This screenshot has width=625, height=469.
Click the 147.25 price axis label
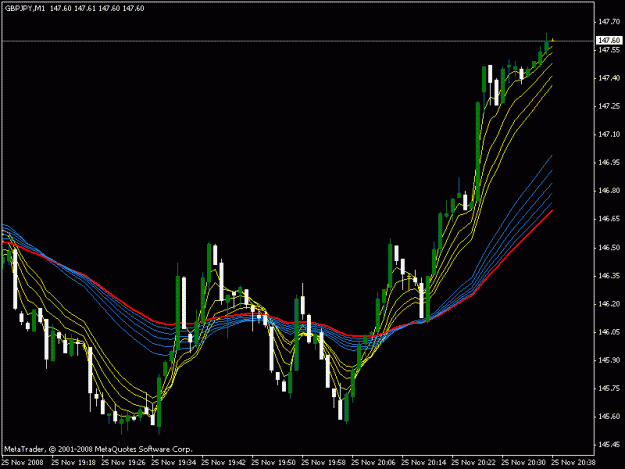click(609, 106)
